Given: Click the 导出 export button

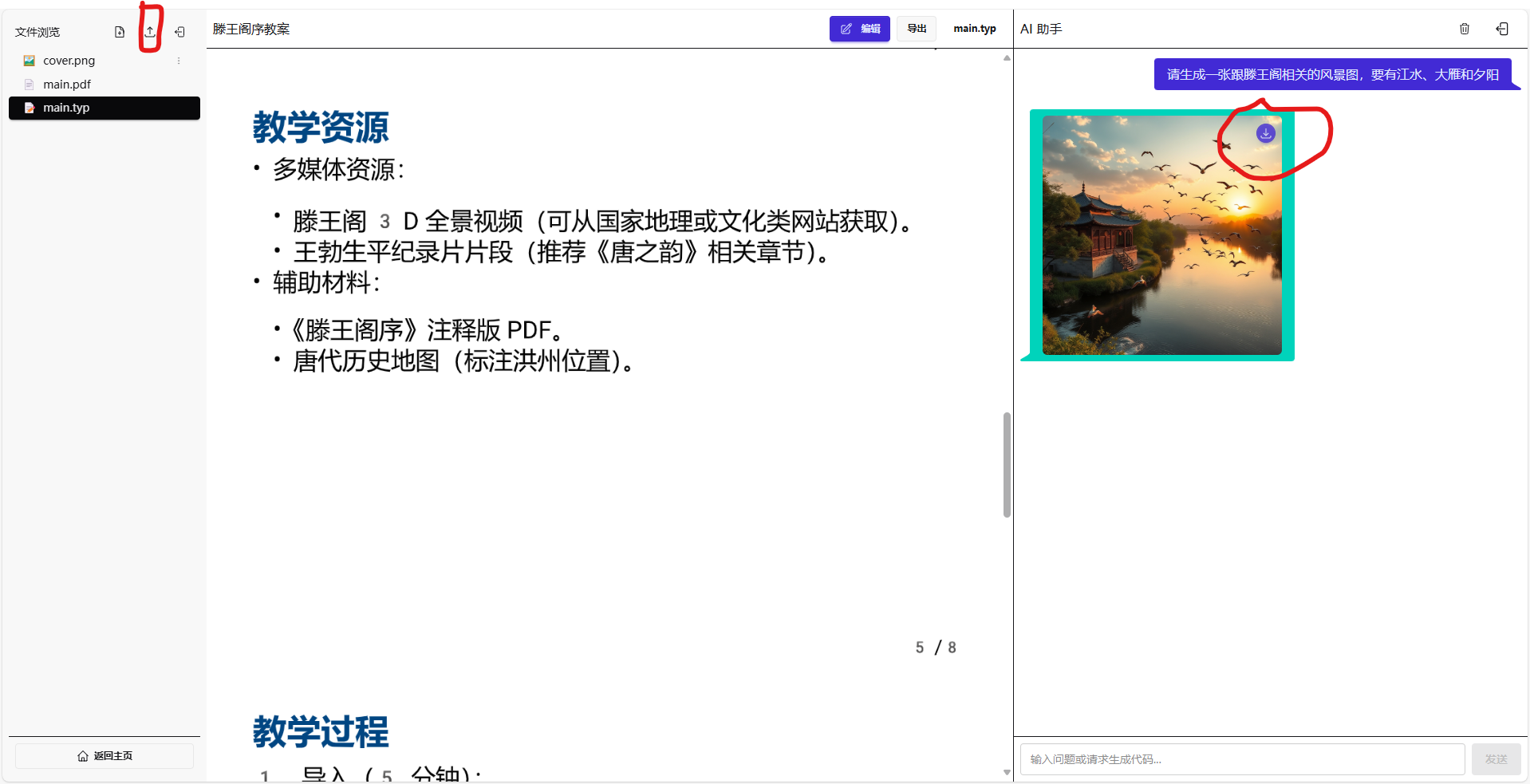Looking at the screenshot, I should coord(916,29).
